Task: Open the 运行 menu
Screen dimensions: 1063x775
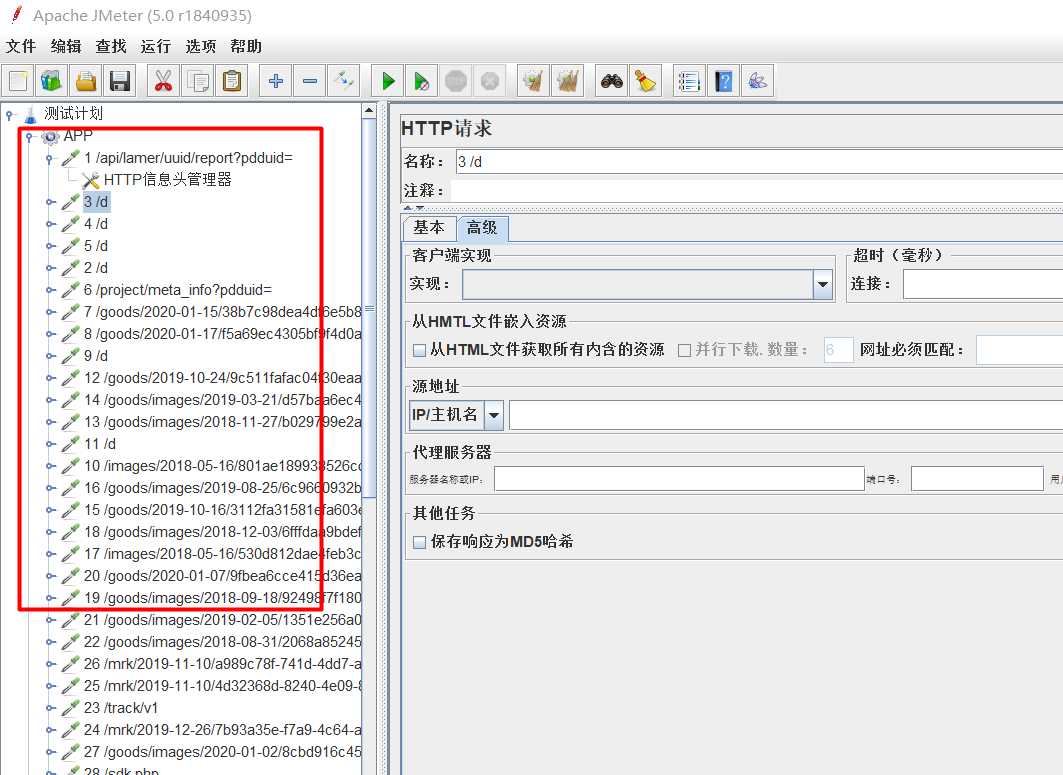Action: click(x=155, y=46)
